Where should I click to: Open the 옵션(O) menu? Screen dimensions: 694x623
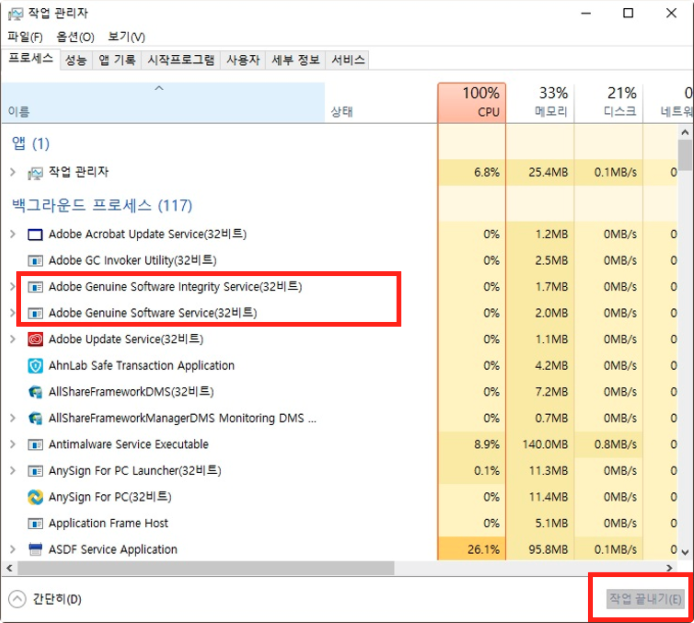click(76, 37)
